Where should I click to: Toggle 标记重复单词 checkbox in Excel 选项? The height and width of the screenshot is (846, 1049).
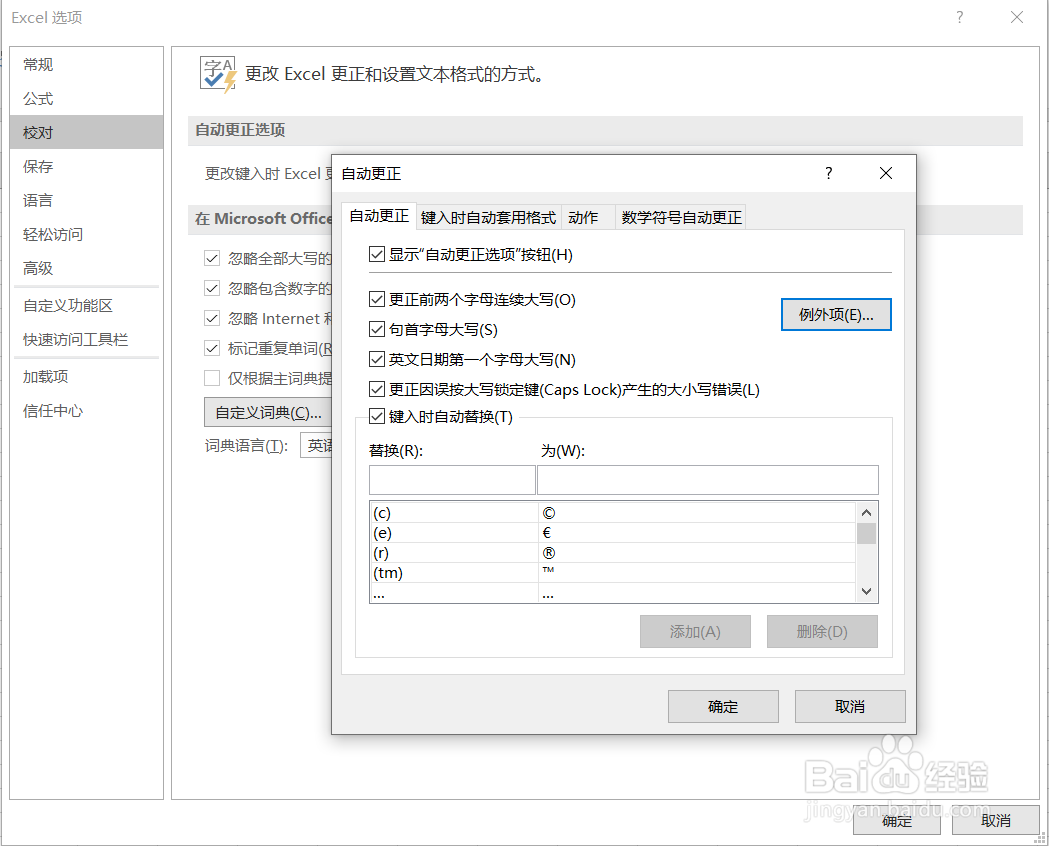(212, 348)
